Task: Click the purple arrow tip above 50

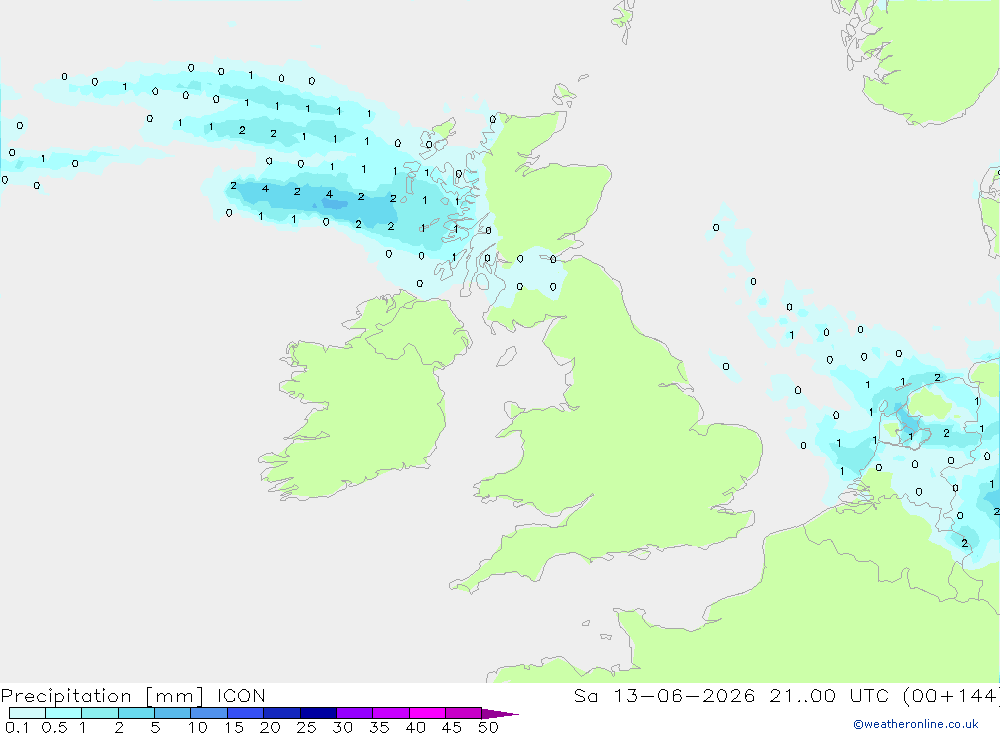Action: [499, 714]
